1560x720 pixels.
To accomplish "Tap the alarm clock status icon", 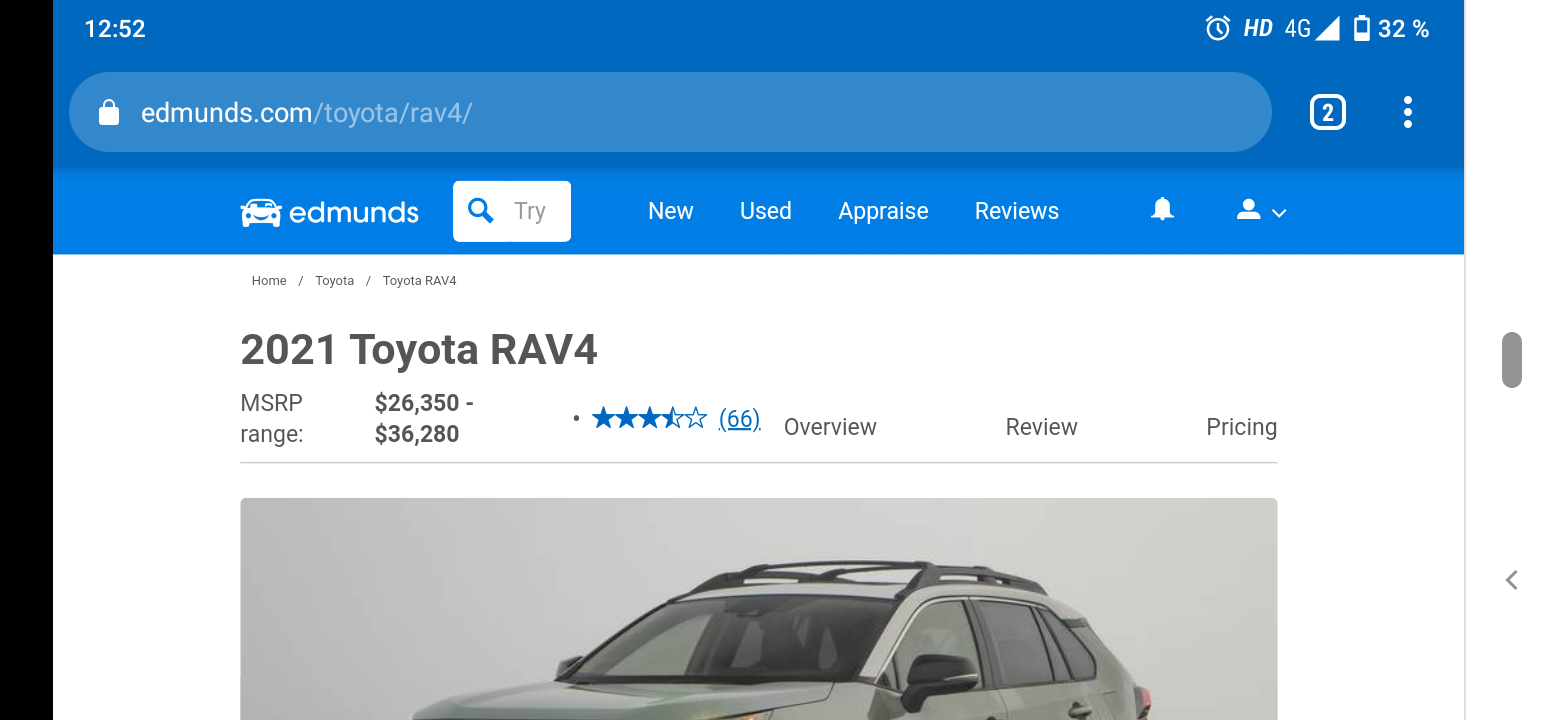I will click(1217, 29).
